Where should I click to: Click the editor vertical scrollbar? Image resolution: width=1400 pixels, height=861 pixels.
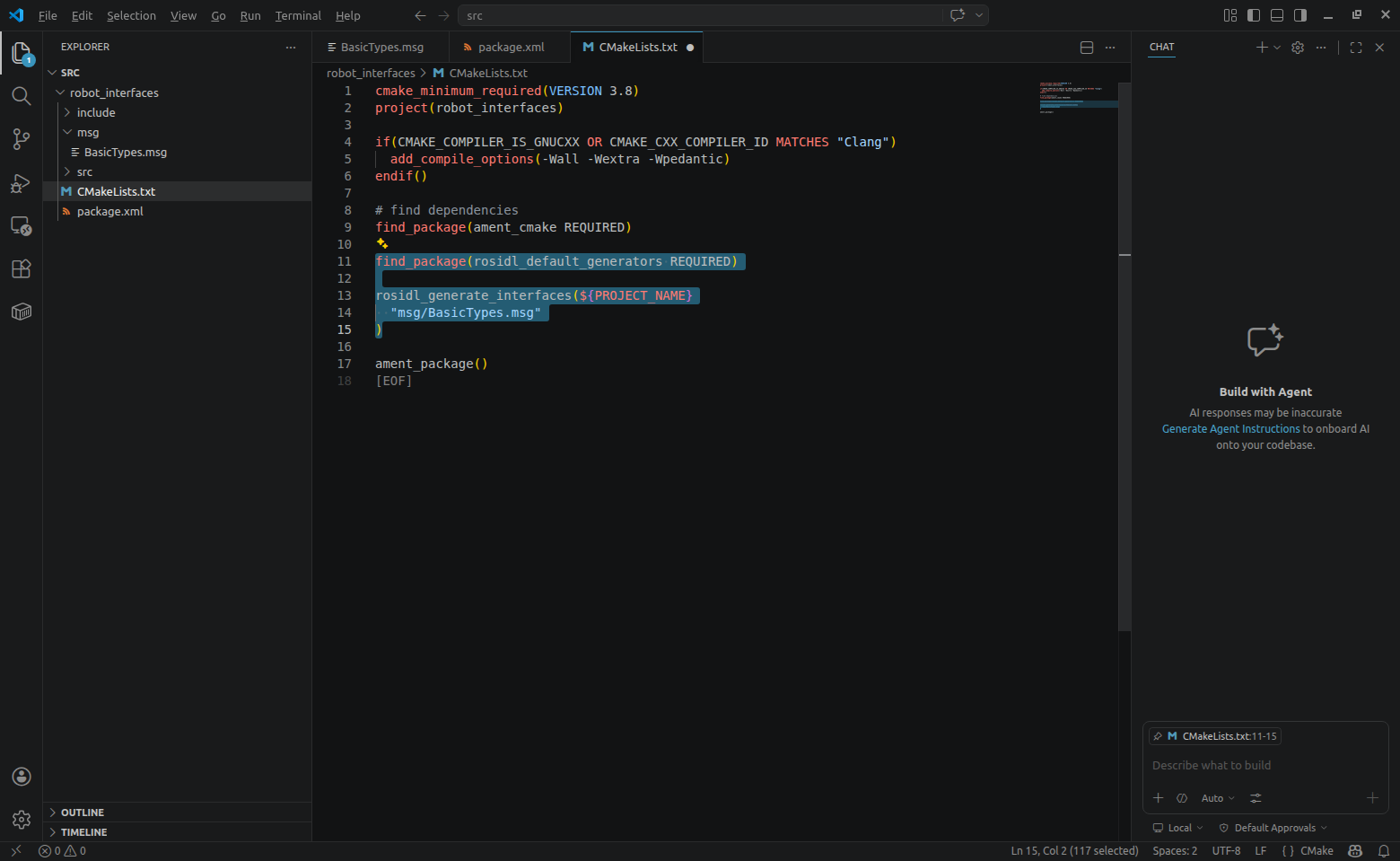pos(1124,356)
